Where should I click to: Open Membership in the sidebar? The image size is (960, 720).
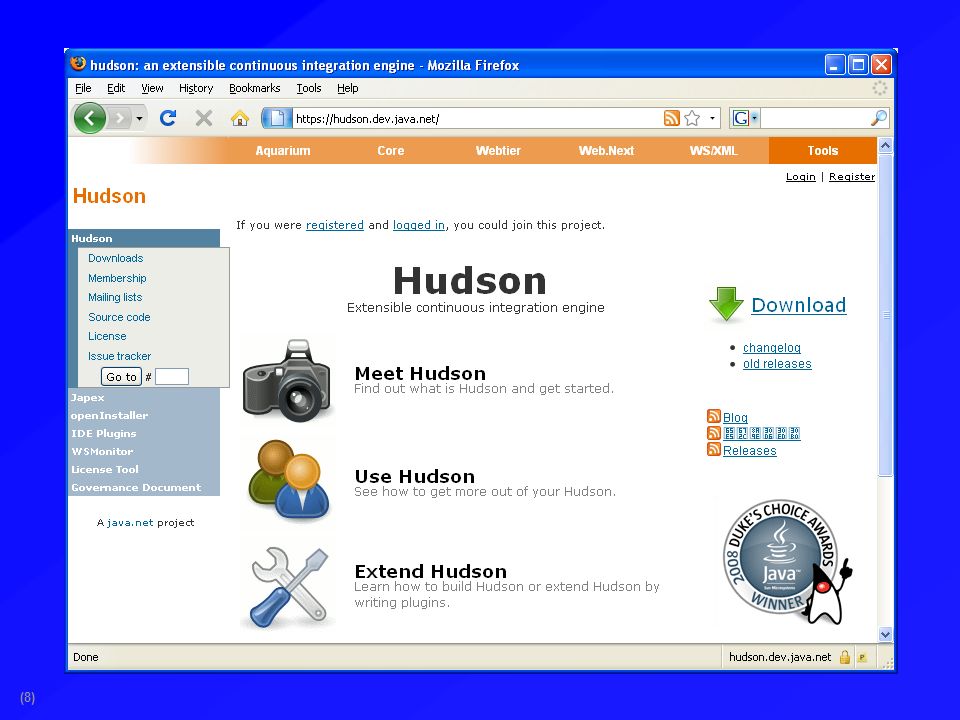[117, 278]
